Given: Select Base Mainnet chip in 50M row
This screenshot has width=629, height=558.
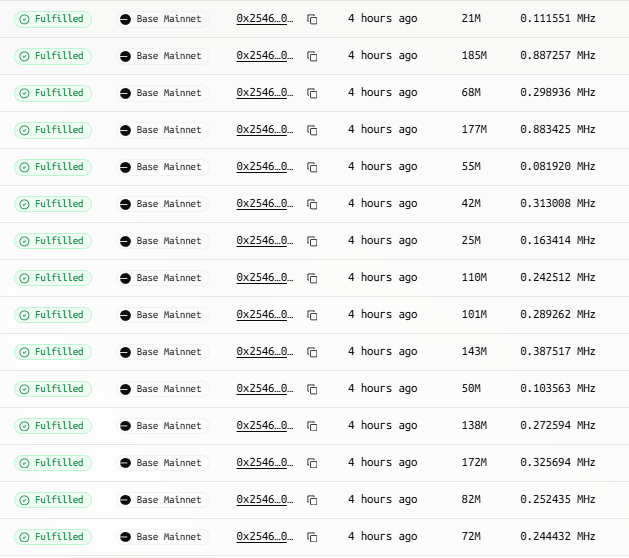Looking at the screenshot, I should pos(163,389).
